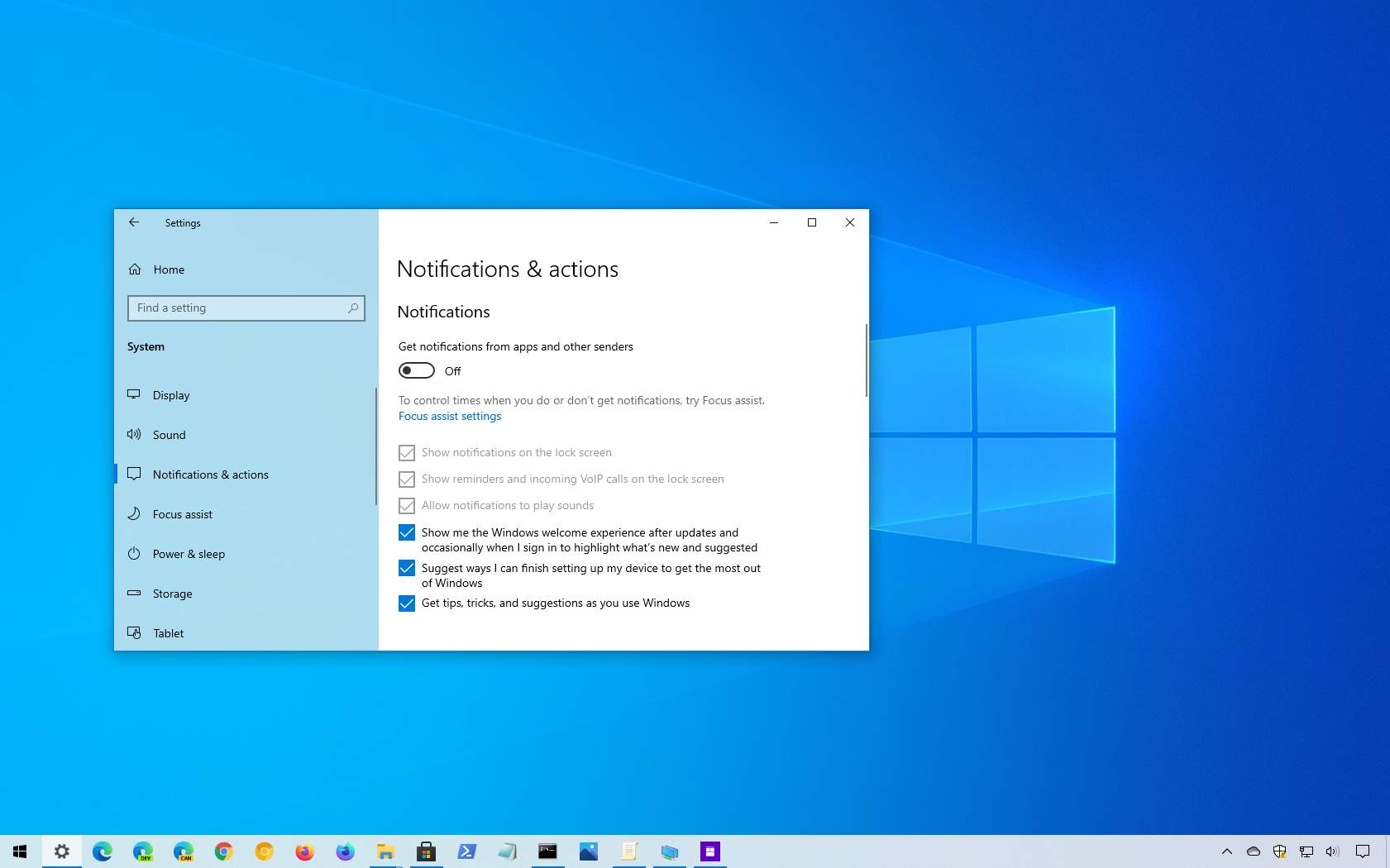This screenshot has width=1390, height=868.
Task: Open PowerShell from the taskbar
Action: click(466, 851)
